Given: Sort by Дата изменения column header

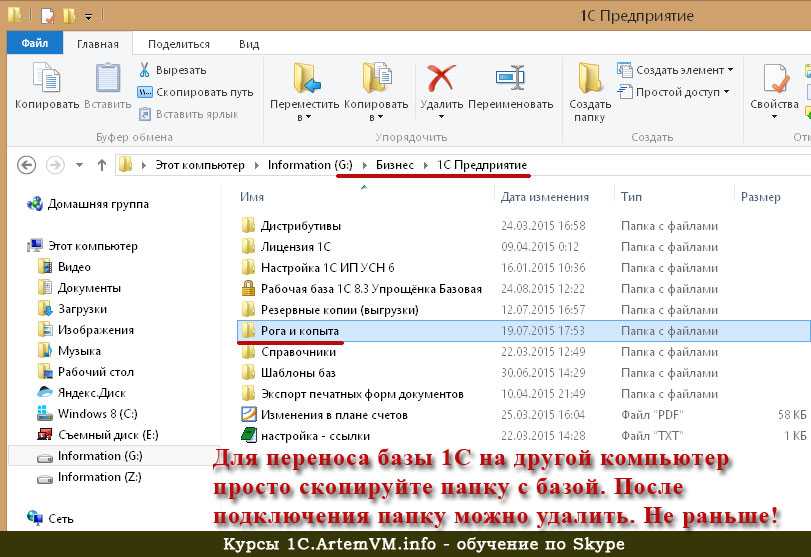Looking at the screenshot, I should 545,197.
